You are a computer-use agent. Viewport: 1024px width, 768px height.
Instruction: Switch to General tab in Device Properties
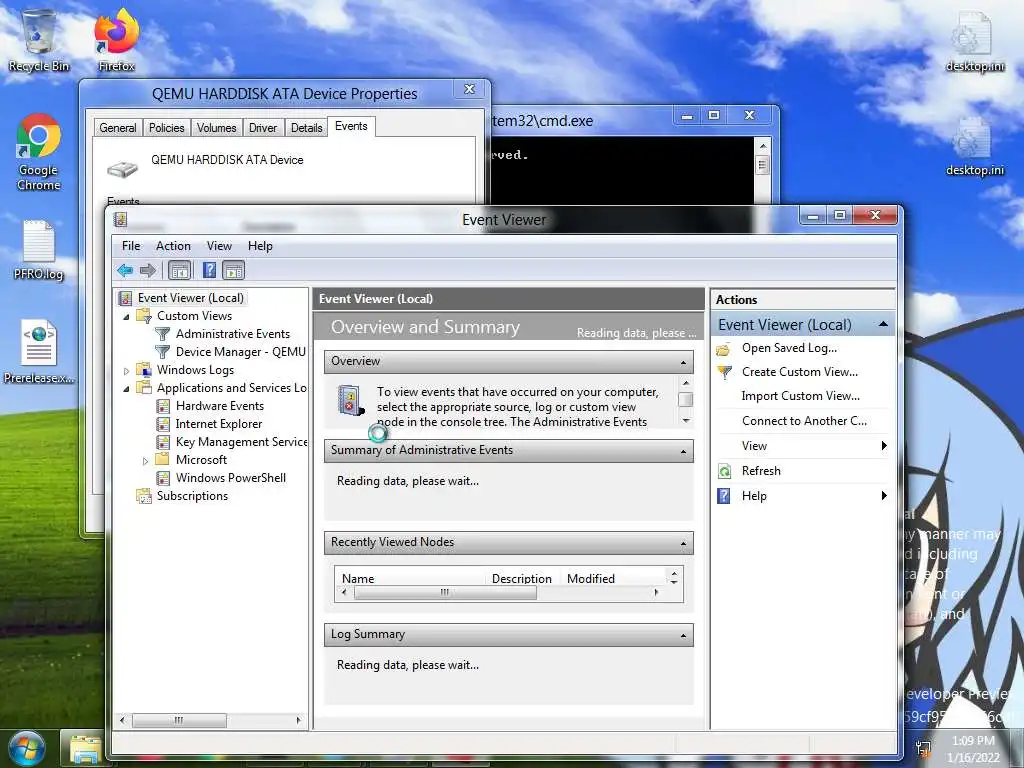[x=118, y=128]
